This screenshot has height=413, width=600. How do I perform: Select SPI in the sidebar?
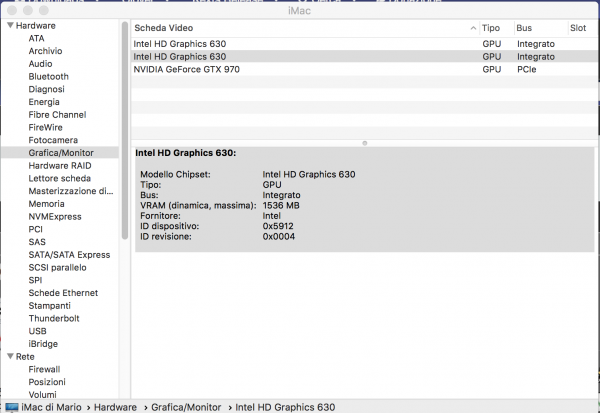pyautogui.click(x=35, y=280)
